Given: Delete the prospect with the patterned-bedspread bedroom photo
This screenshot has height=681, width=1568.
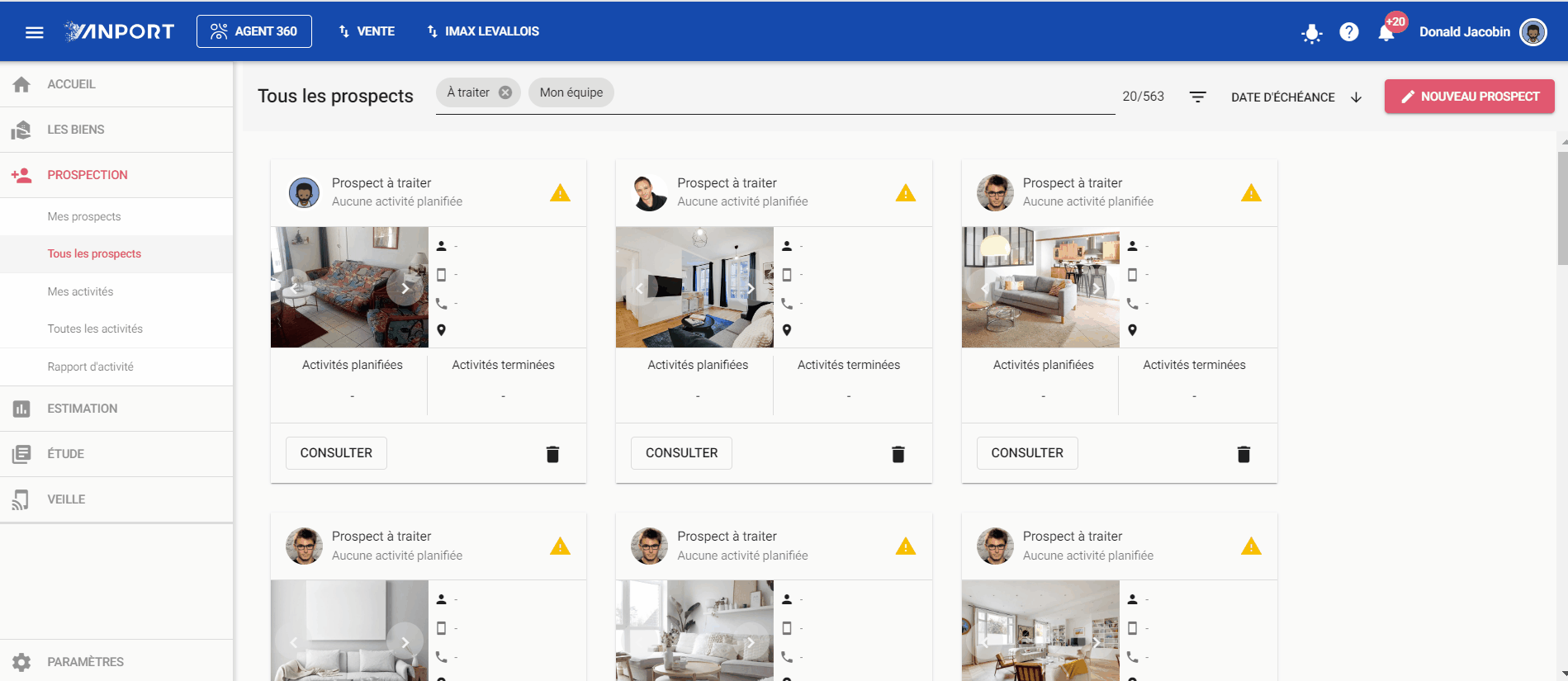Looking at the screenshot, I should coord(552,453).
